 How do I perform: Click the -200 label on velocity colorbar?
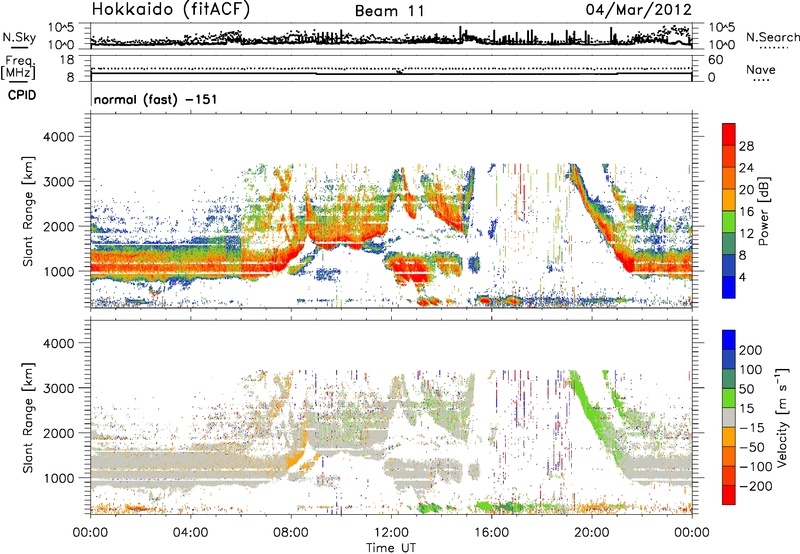755,486
